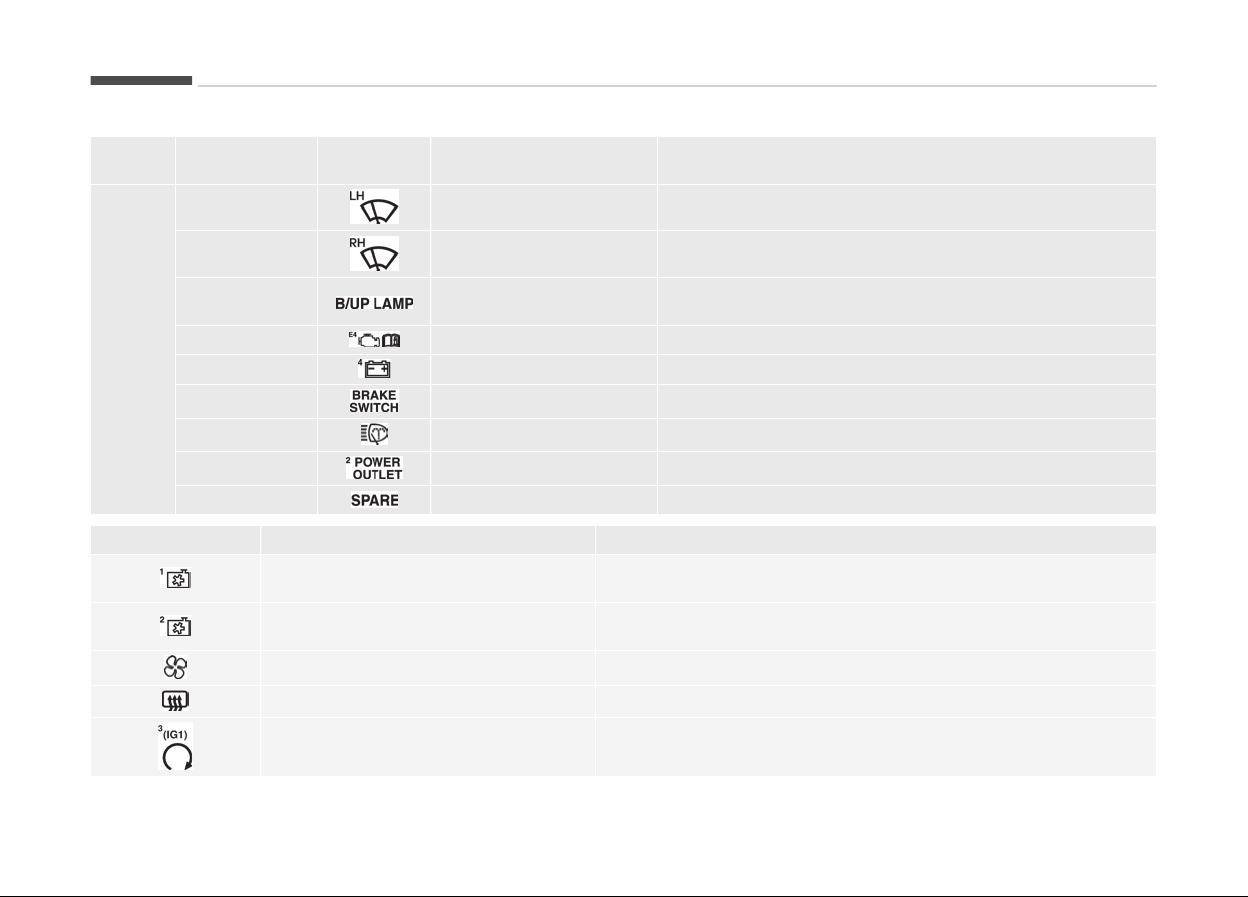Screen dimensions: 1248x897
Task: Click the cooling fan 2 icon
Action: tap(176, 626)
